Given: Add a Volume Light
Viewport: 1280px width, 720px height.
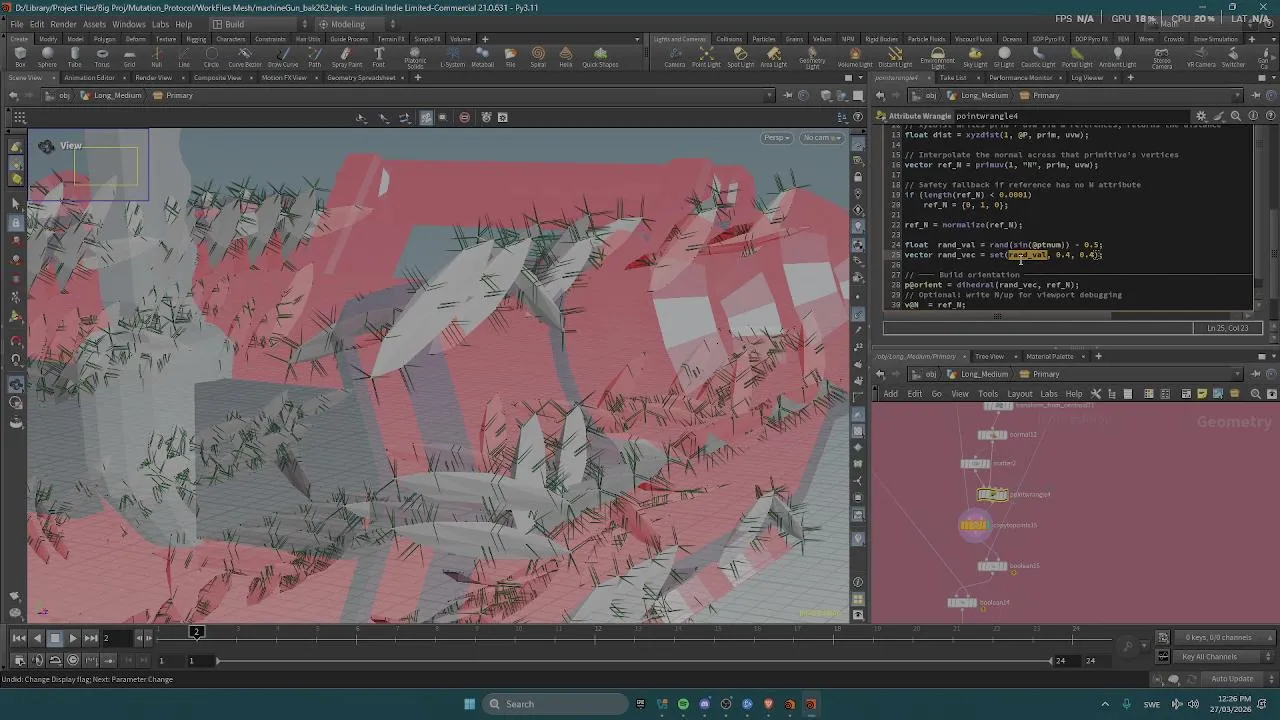Looking at the screenshot, I should coord(855,57).
